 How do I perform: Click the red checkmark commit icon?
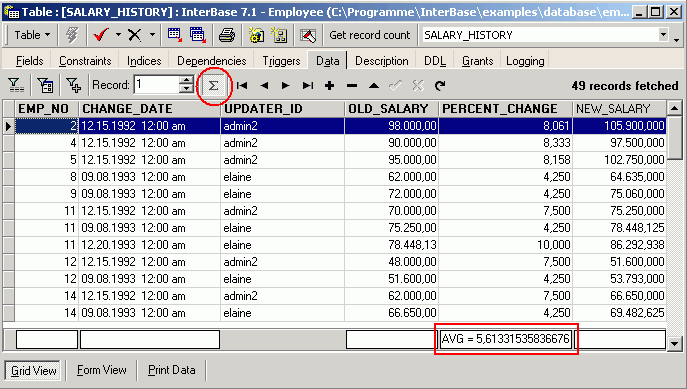click(101, 35)
